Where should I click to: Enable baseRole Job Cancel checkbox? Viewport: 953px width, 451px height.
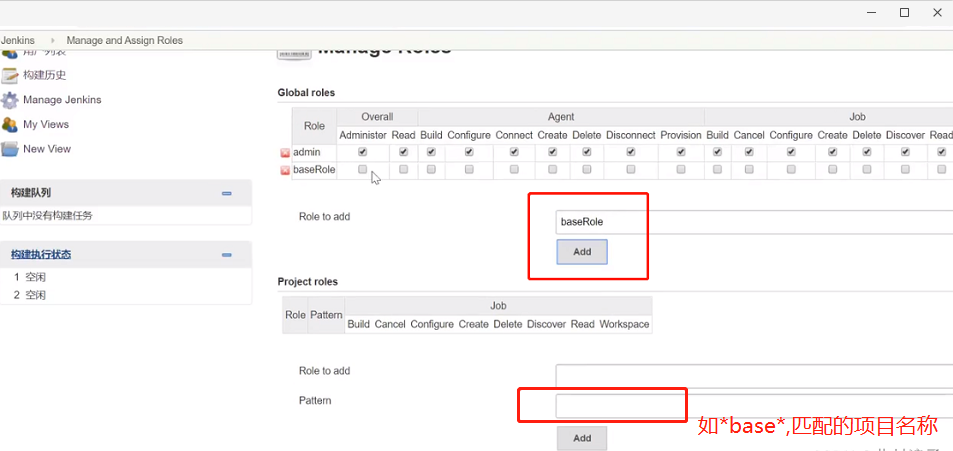[x=749, y=170]
